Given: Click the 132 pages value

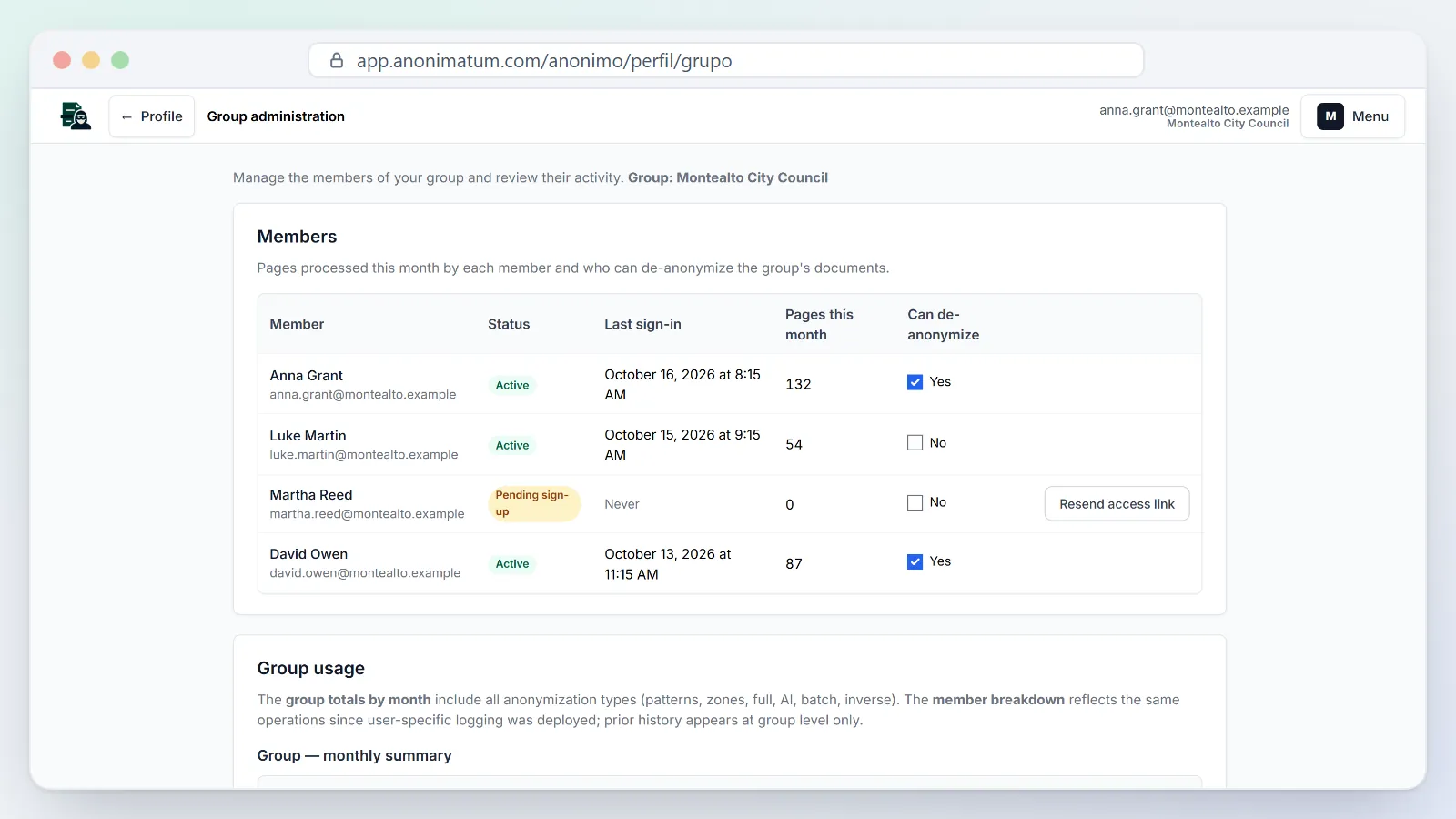Looking at the screenshot, I should coord(798,384).
